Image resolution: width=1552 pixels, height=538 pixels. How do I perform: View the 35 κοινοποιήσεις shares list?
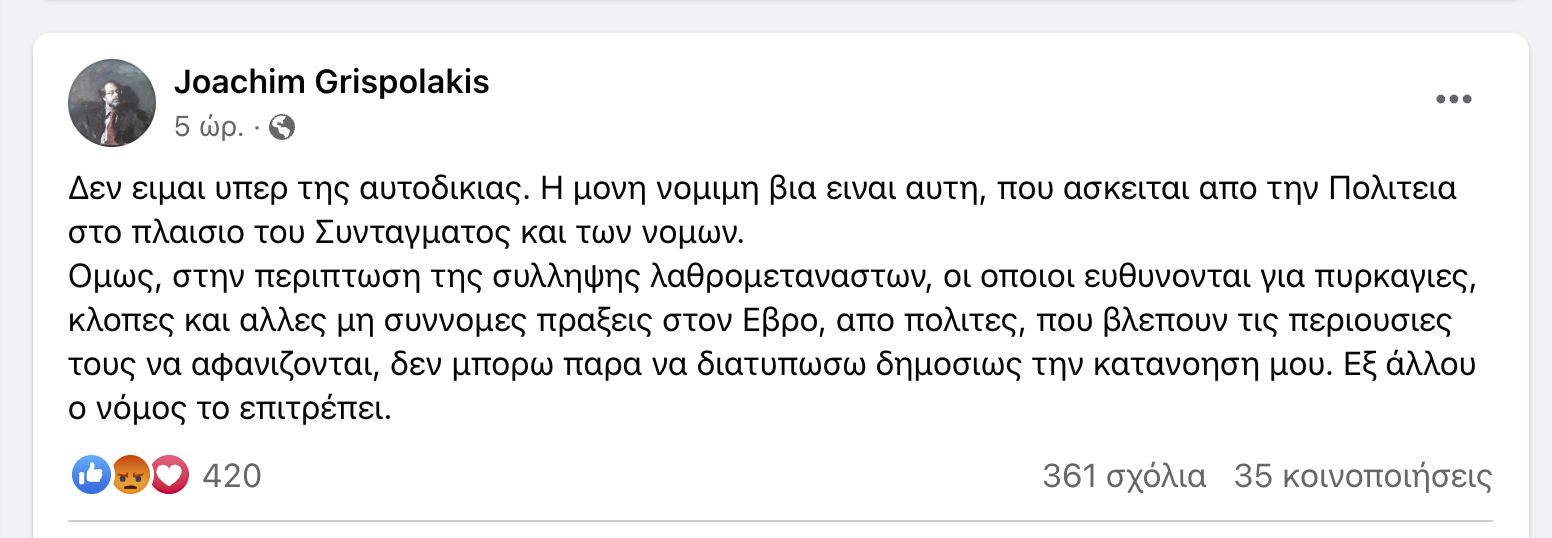1363,476
